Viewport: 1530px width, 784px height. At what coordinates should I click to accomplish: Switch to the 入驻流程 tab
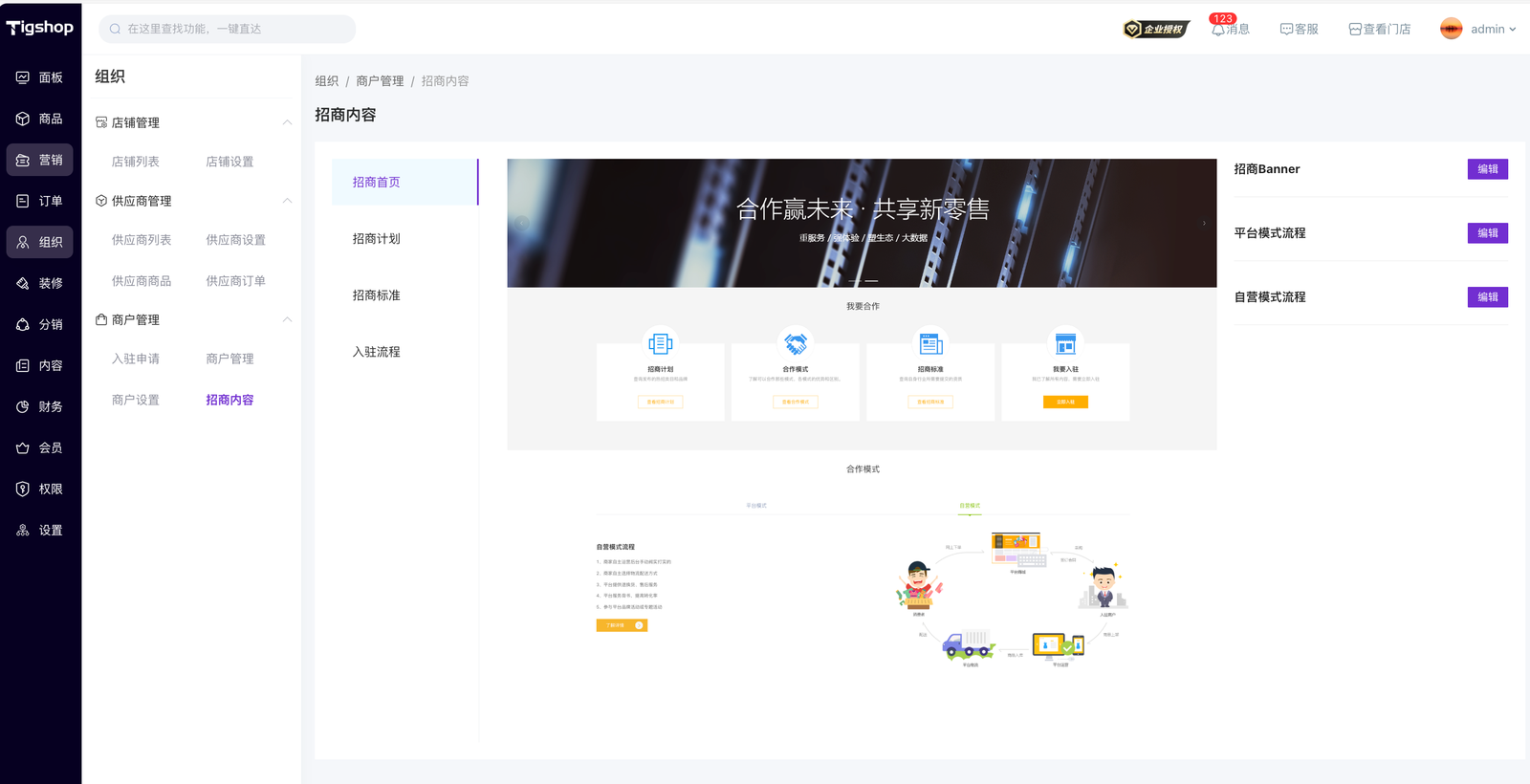tap(377, 352)
